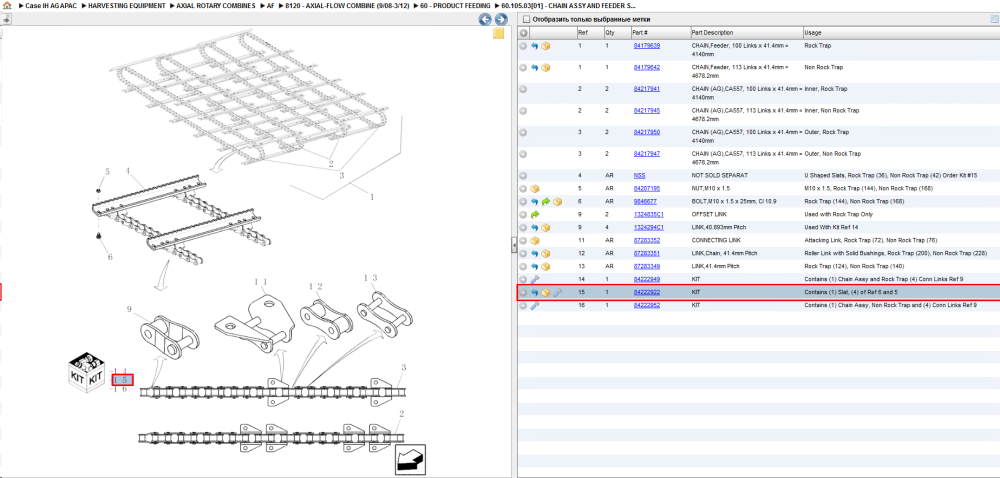Screen dimensions: 1000x478
Task: Navigate forward with the right arrow button
Action: click(501, 20)
